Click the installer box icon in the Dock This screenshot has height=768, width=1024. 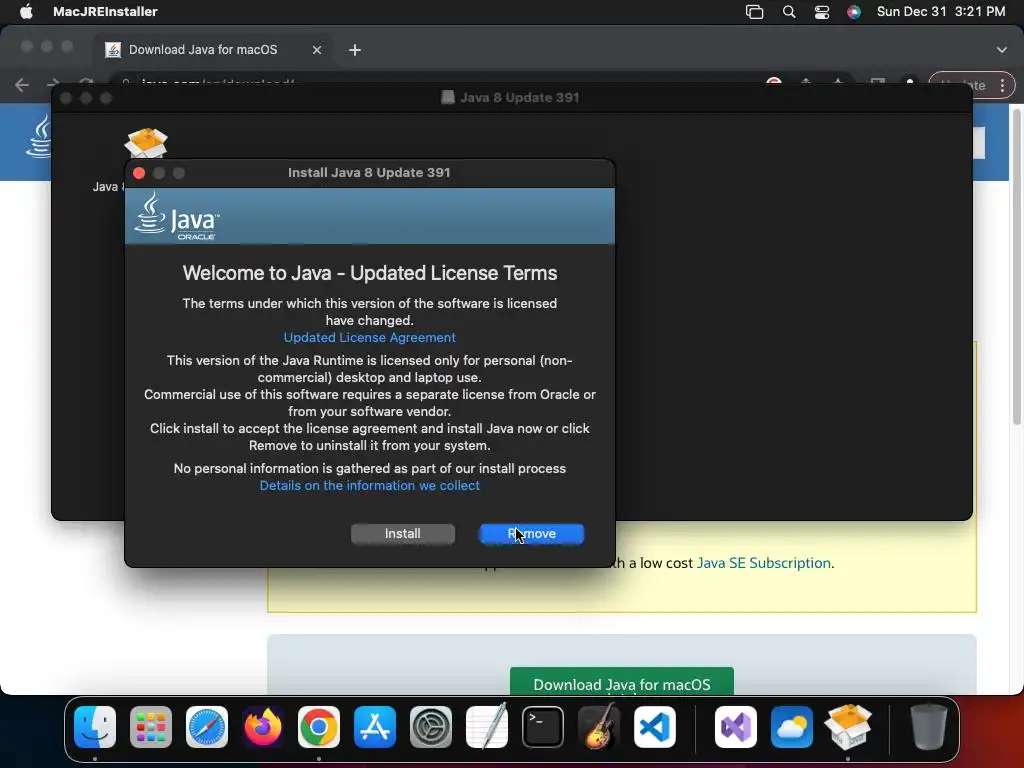tap(848, 727)
